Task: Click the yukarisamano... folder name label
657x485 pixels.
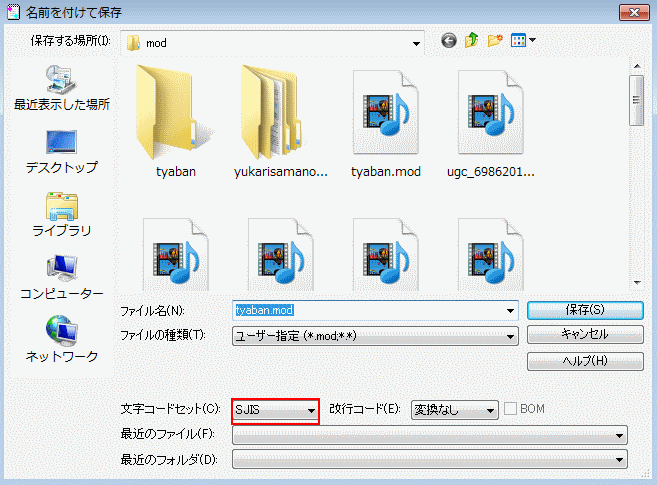Action: (280, 172)
